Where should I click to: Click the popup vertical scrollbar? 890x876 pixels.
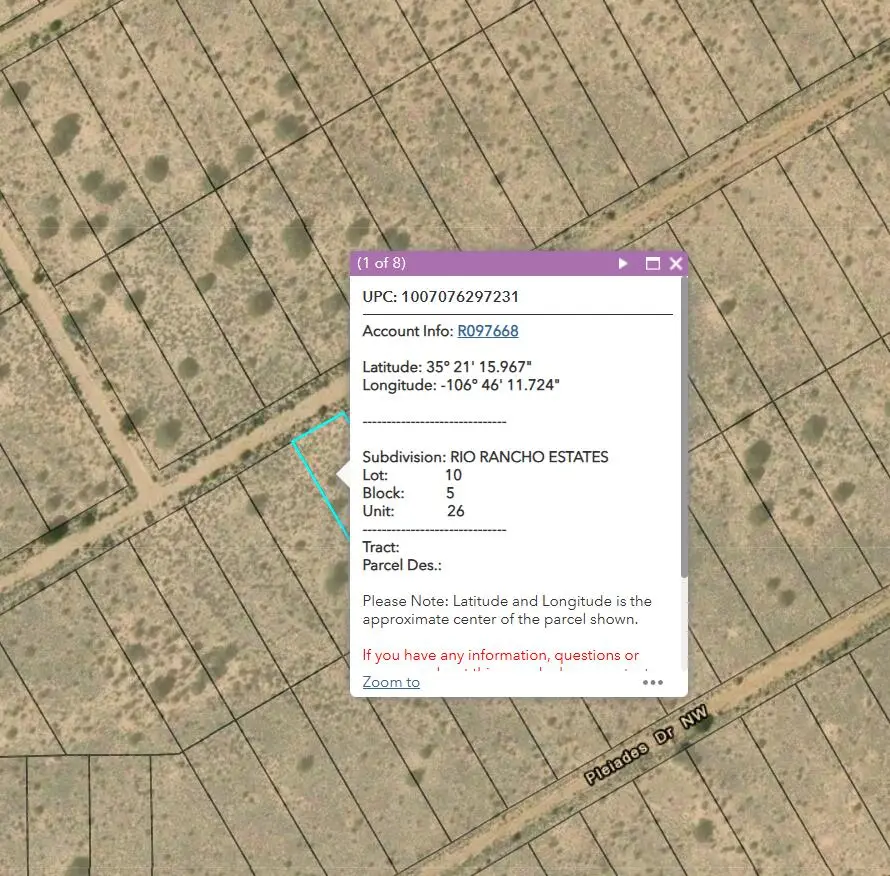pyautogui.click(x=684, y=427)
